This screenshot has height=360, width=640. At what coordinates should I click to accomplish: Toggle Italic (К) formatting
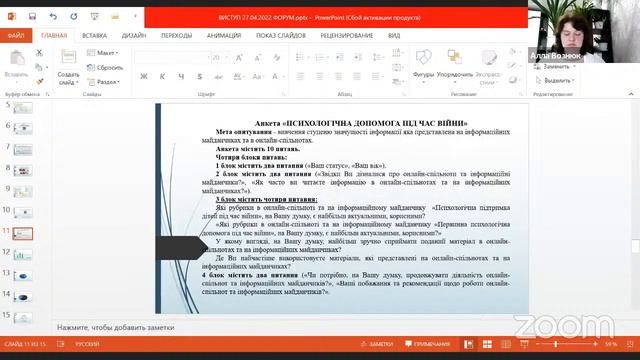162,76
